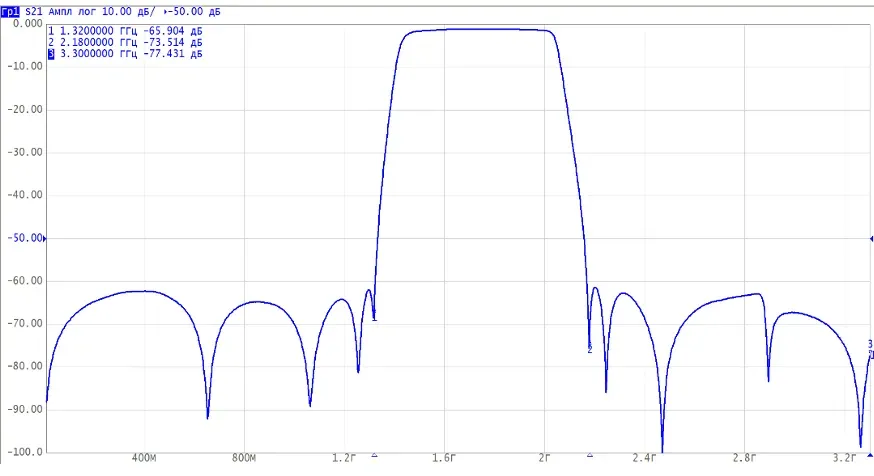Image resolution: width=874 pixels, height=476 pixels.
Task: Click the 800М frequency axis label
Action: tap(244, 458)
